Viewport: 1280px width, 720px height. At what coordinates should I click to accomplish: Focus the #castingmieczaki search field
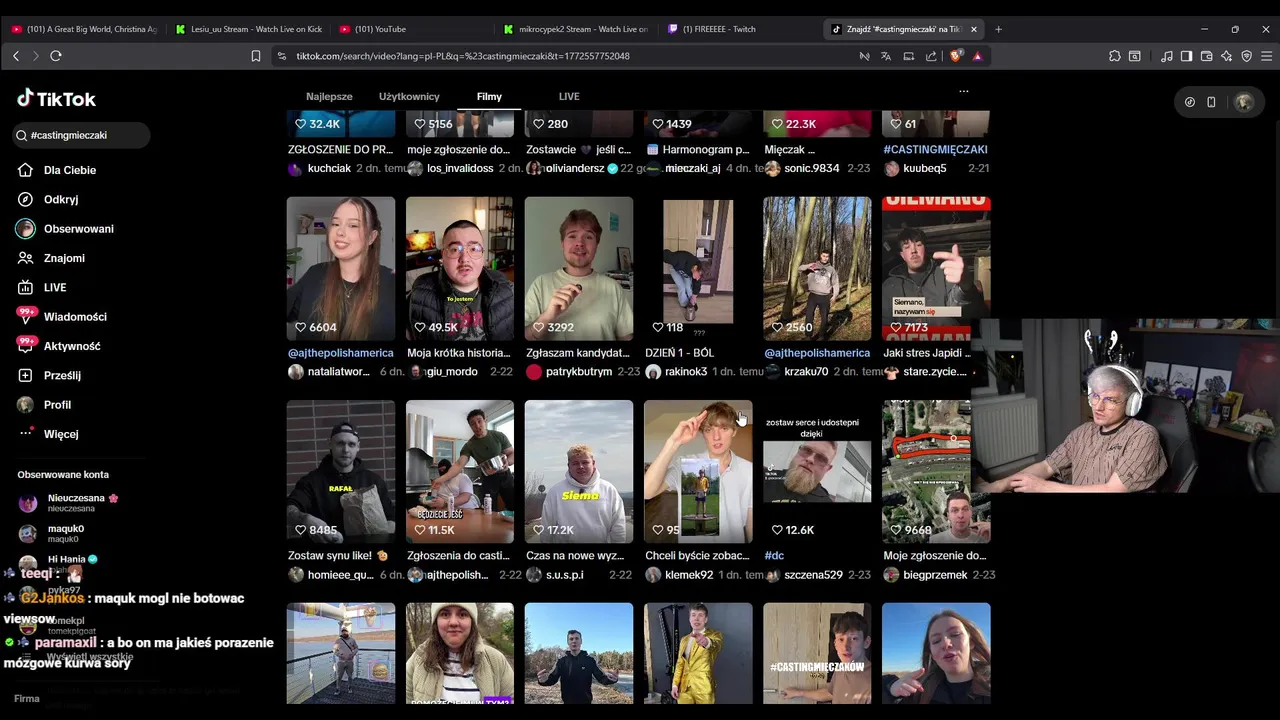(x=81, y=135)
